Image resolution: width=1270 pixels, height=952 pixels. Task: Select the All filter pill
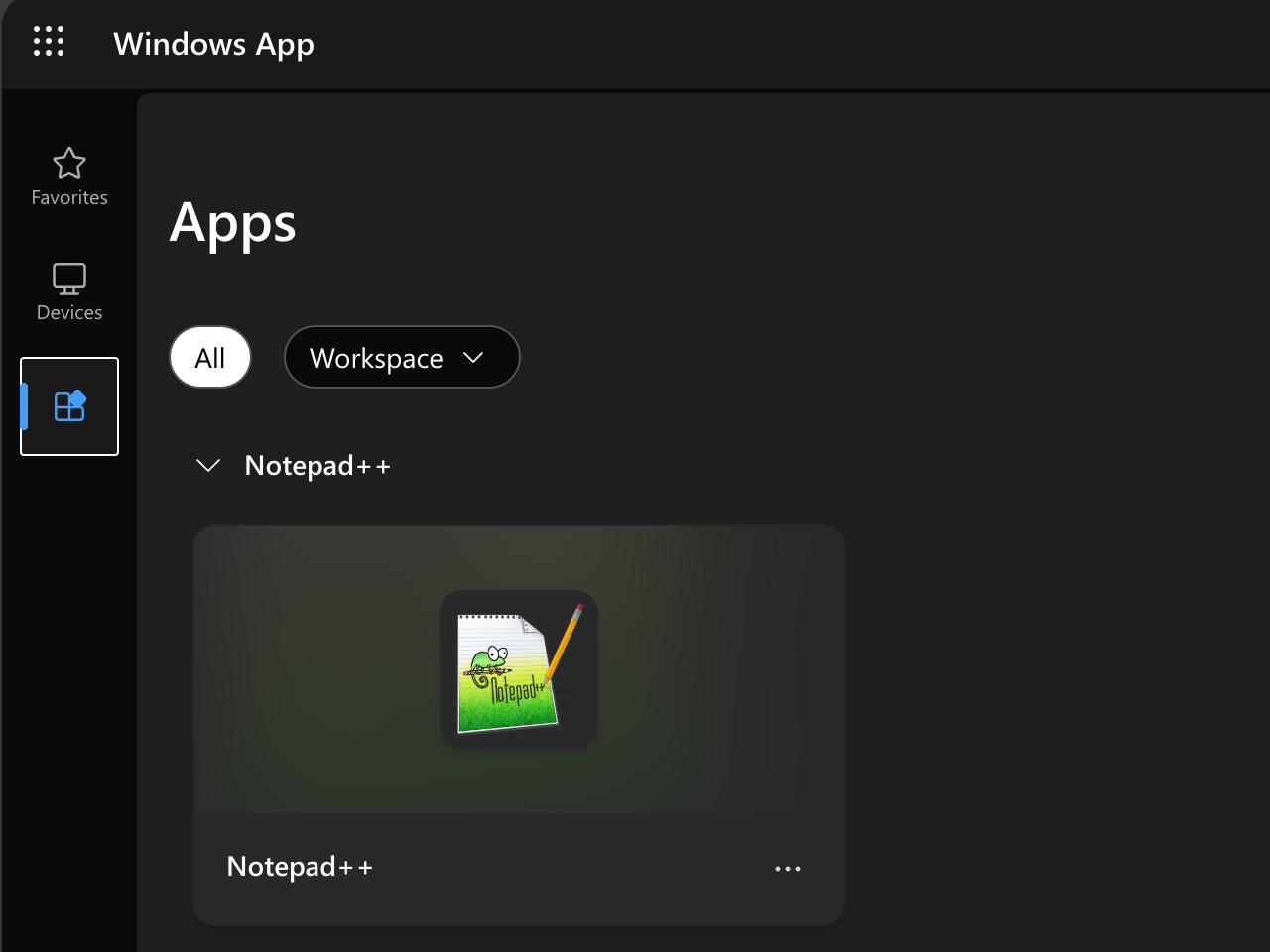pyautogui.click(x=210, y=358)
